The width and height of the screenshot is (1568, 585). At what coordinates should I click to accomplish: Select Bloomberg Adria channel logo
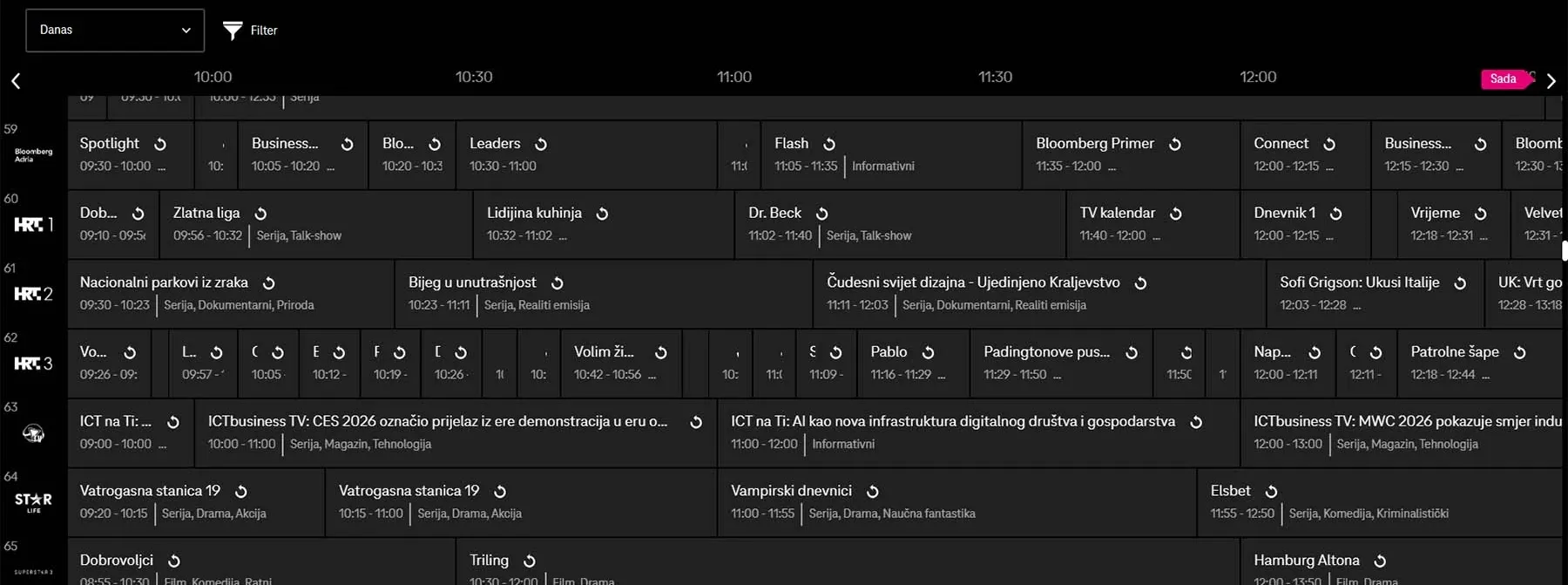33,155
